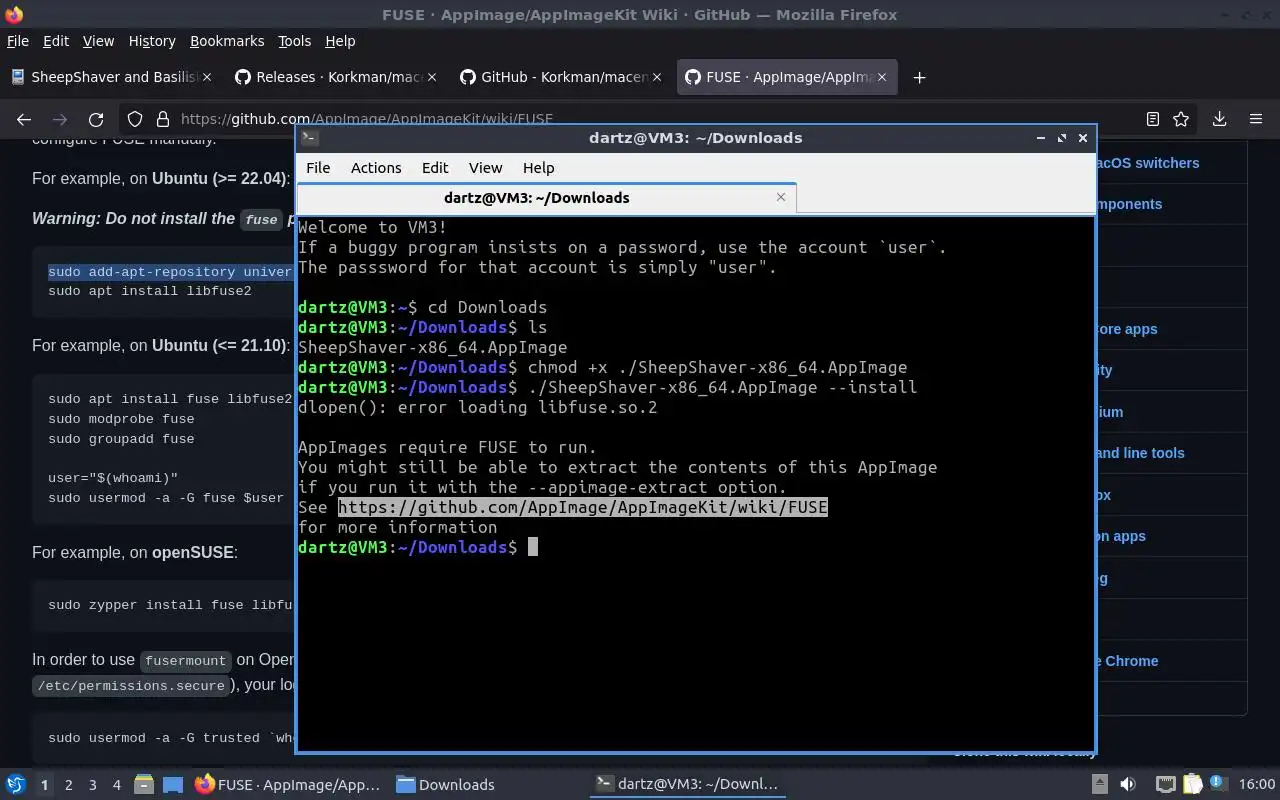Viewport: 1280px width, 800px height.
Task: Go back in Firefox with back arrow
Action: coord(24,119)
